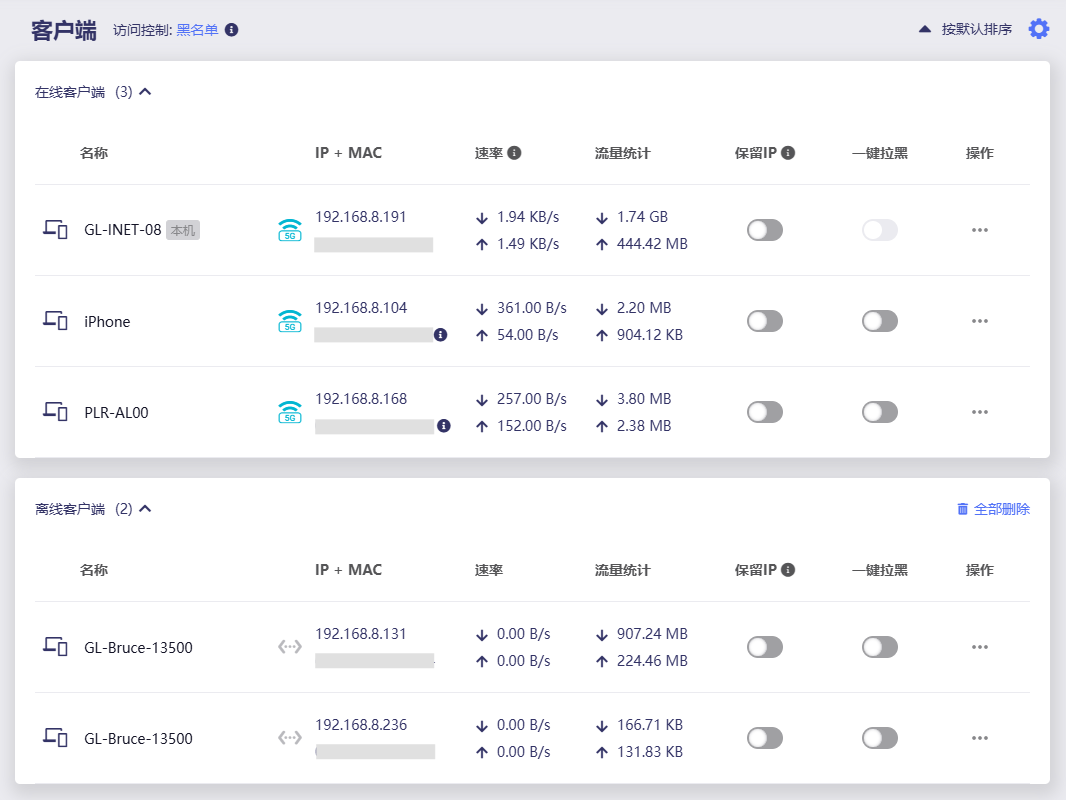1066x800 pixels.
Task: Click 全部删除 to delete offline clients
Action: click(x=1001, y=509)
